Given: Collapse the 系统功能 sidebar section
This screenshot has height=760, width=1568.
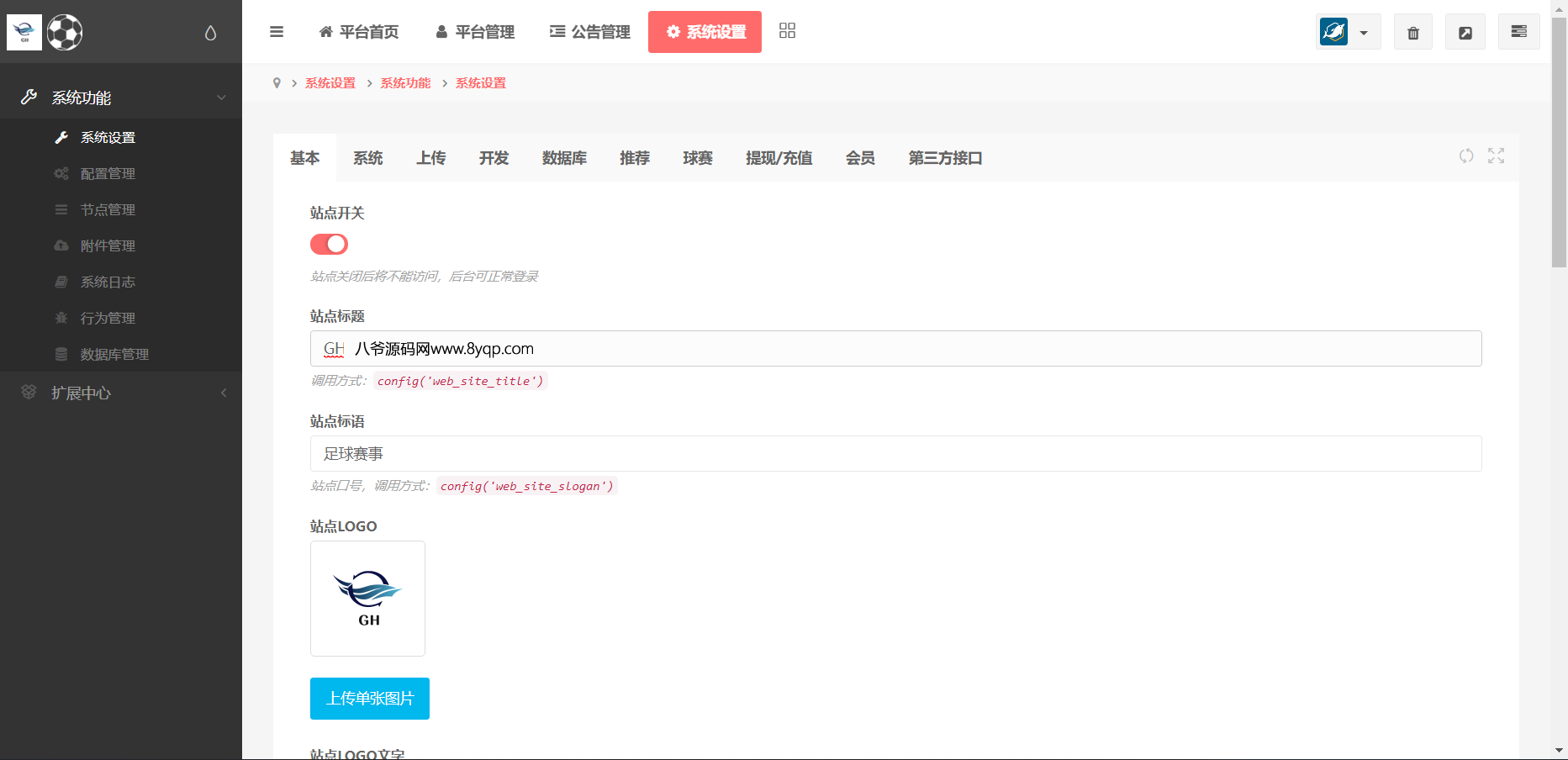Looking at the screenshot, I should (x=121, y=98).
